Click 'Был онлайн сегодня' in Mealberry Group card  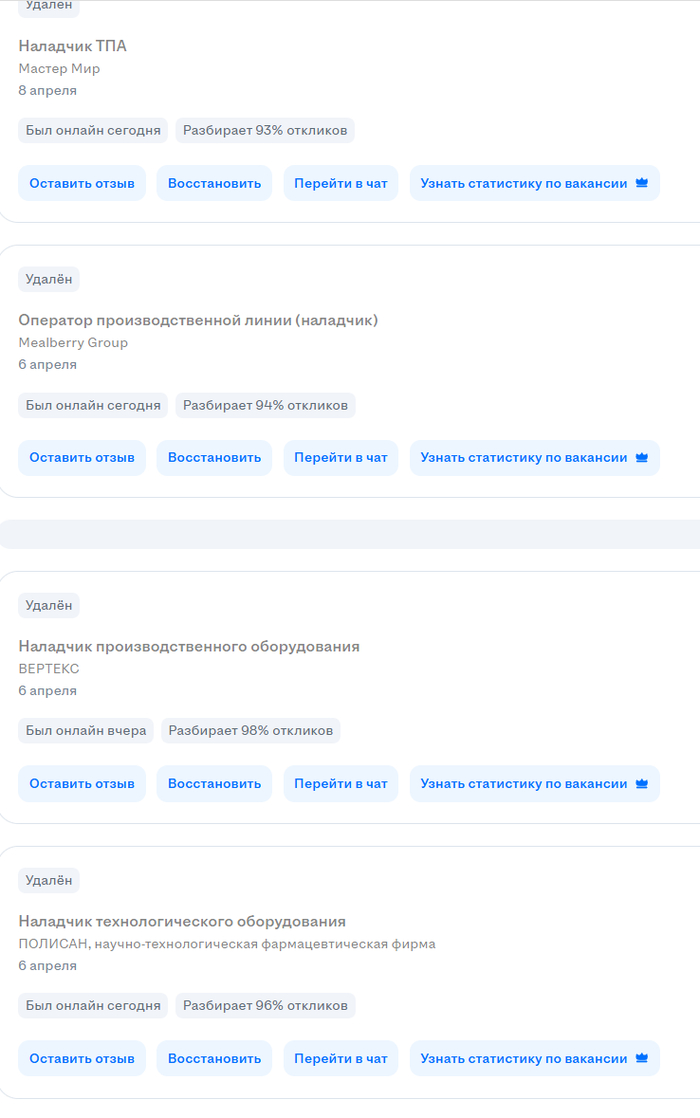point(93,405)
